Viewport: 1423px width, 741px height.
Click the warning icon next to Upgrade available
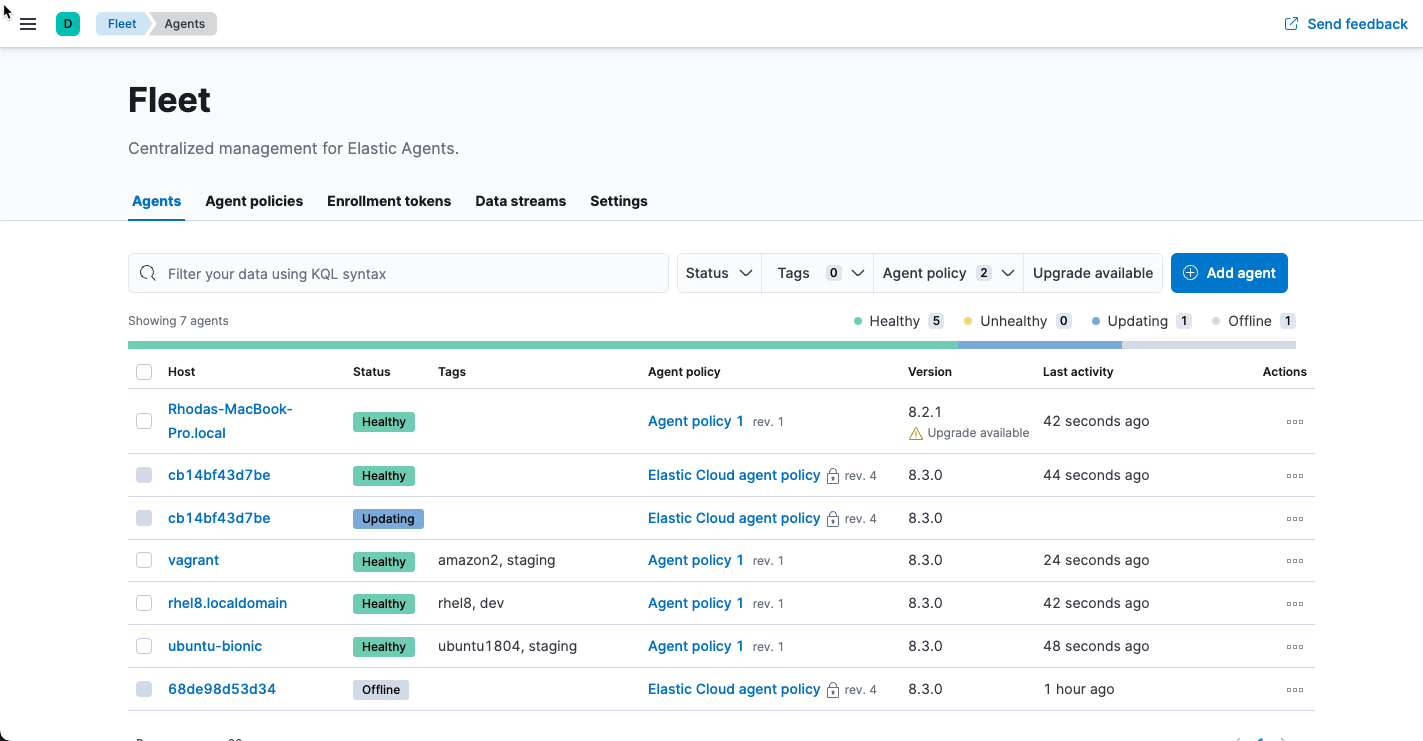coord(918,432)
